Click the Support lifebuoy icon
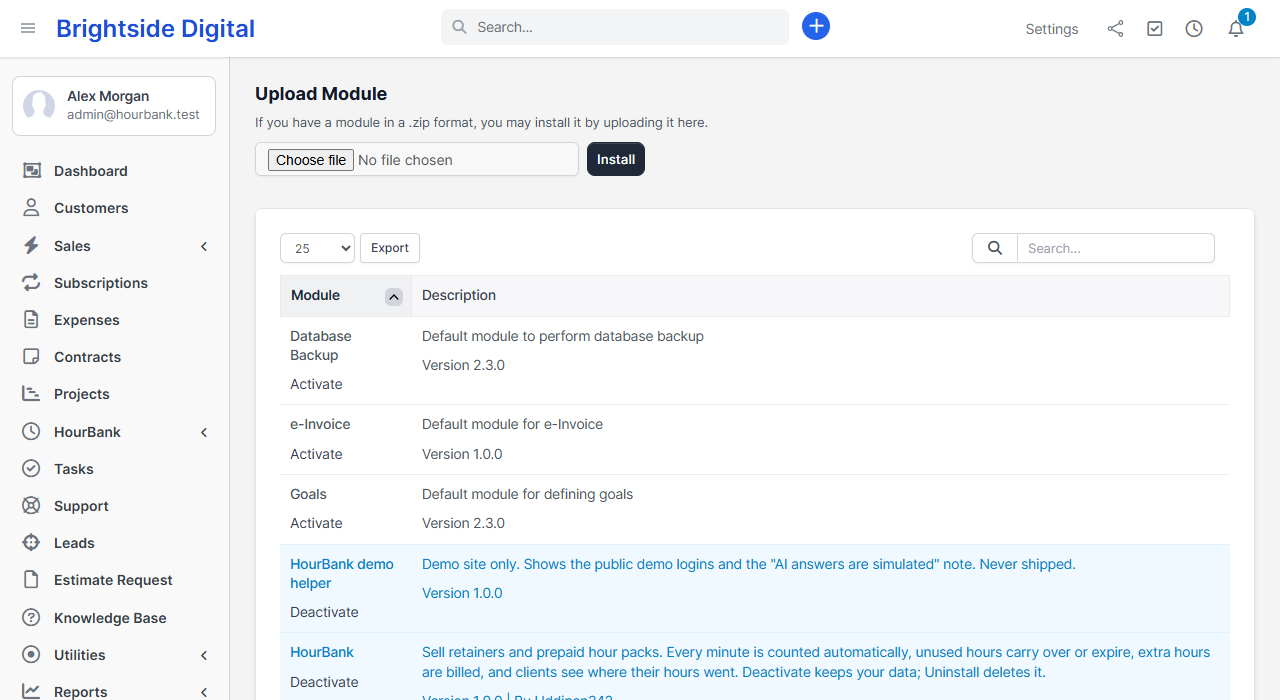This screenshot has width=1280, height=700. 32,506
